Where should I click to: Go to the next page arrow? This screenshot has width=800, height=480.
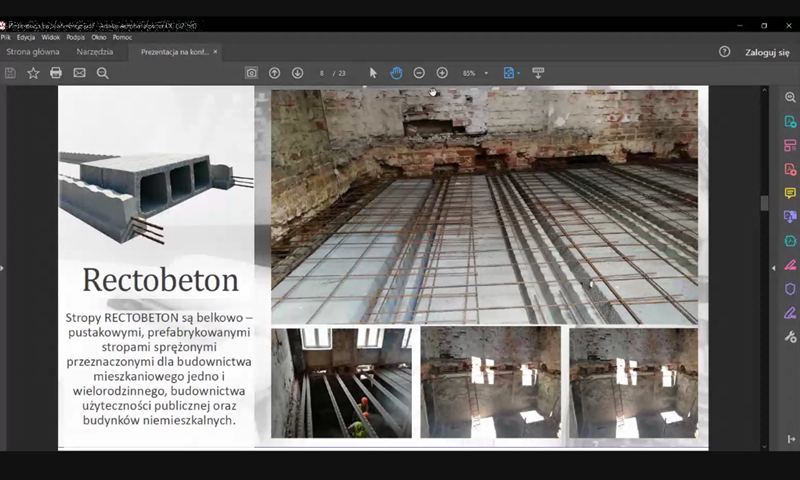point(297,73)
